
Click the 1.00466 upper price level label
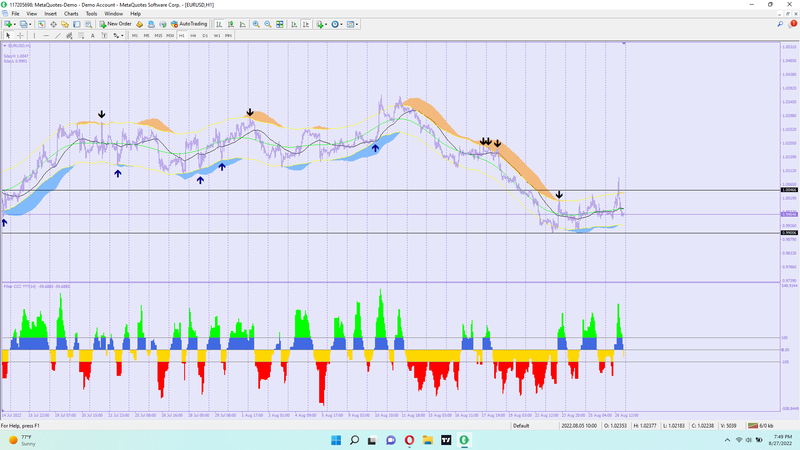tap(789, 190)
